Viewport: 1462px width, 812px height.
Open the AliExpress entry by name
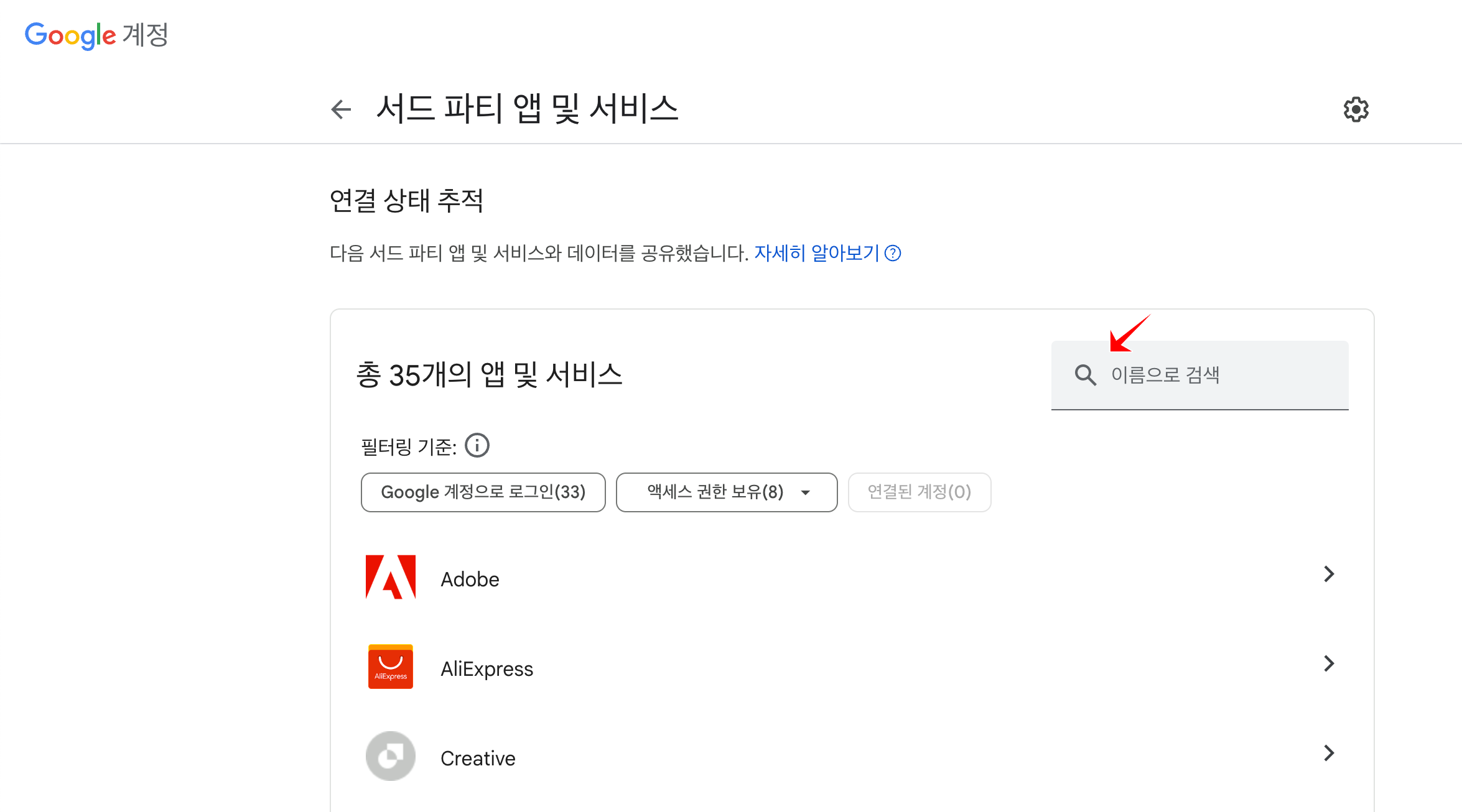487,669
